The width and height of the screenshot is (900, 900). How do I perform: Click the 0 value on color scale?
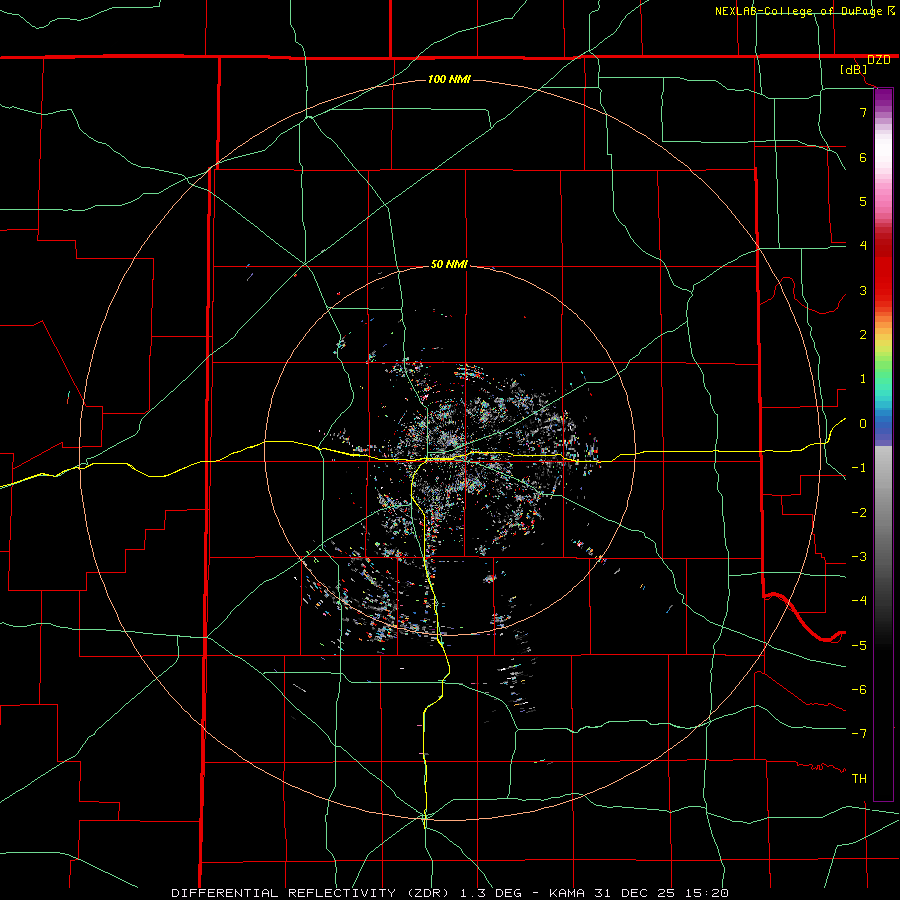point(863,423)
